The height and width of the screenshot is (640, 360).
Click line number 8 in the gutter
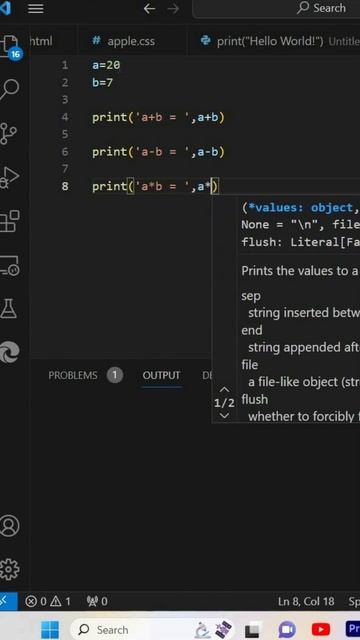click(x=65, y=187)
